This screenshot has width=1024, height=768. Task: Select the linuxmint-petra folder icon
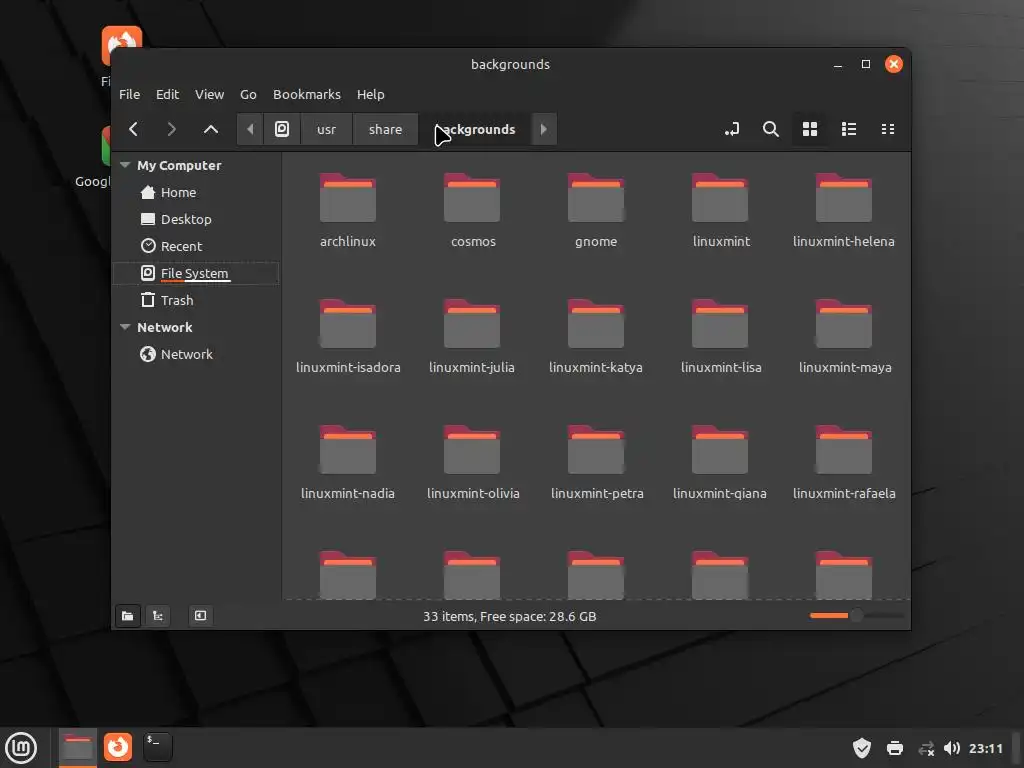[596, 449]
